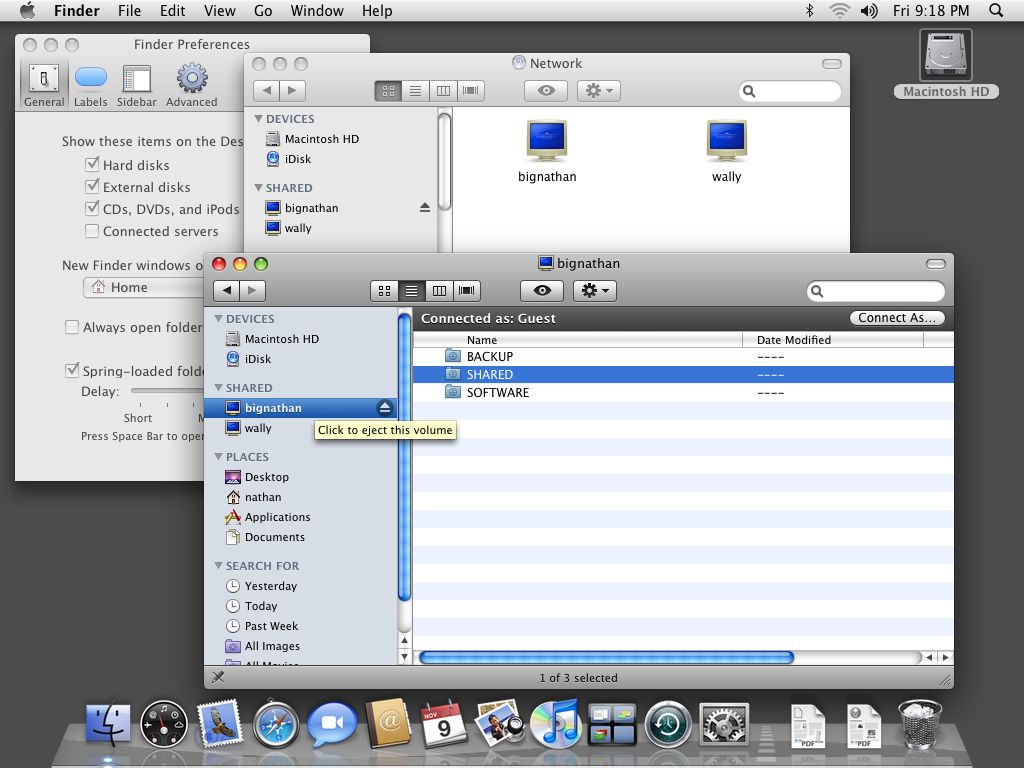Screen dimensions: 1024x768
Task: Uncheck External disks checkbox
Action: point(92,186)
